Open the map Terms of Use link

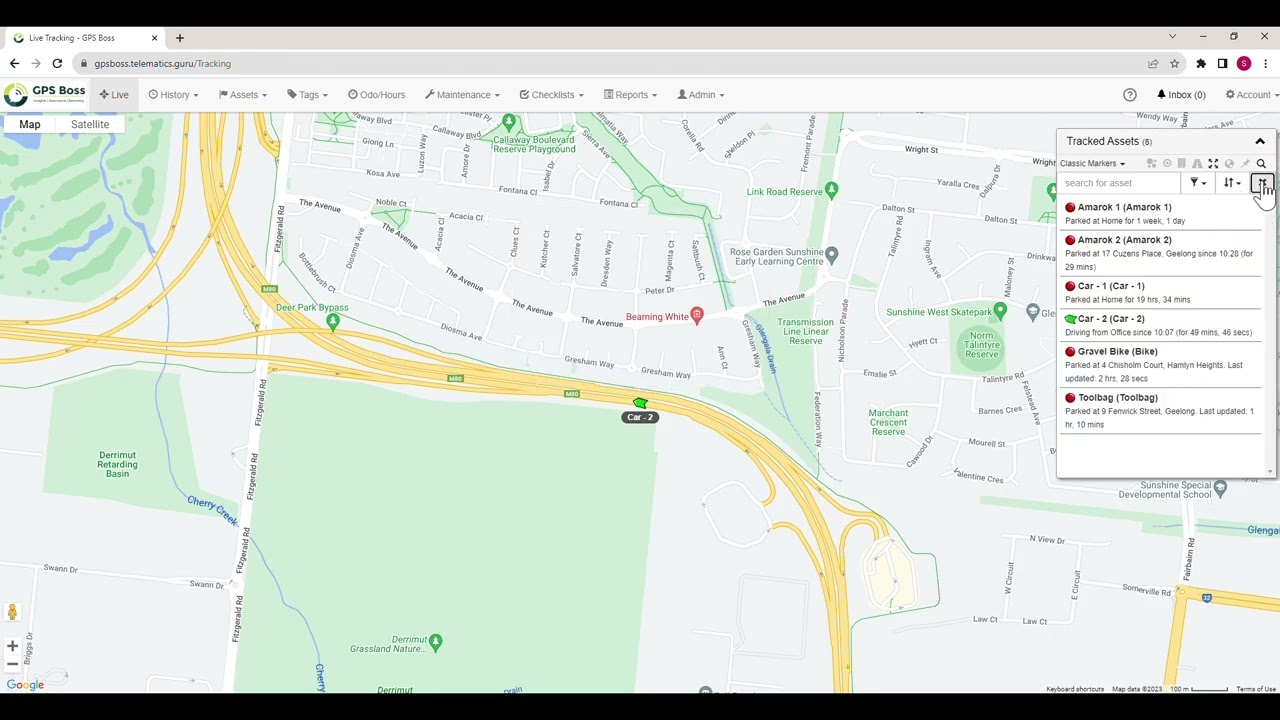(x=1256, y=689)
